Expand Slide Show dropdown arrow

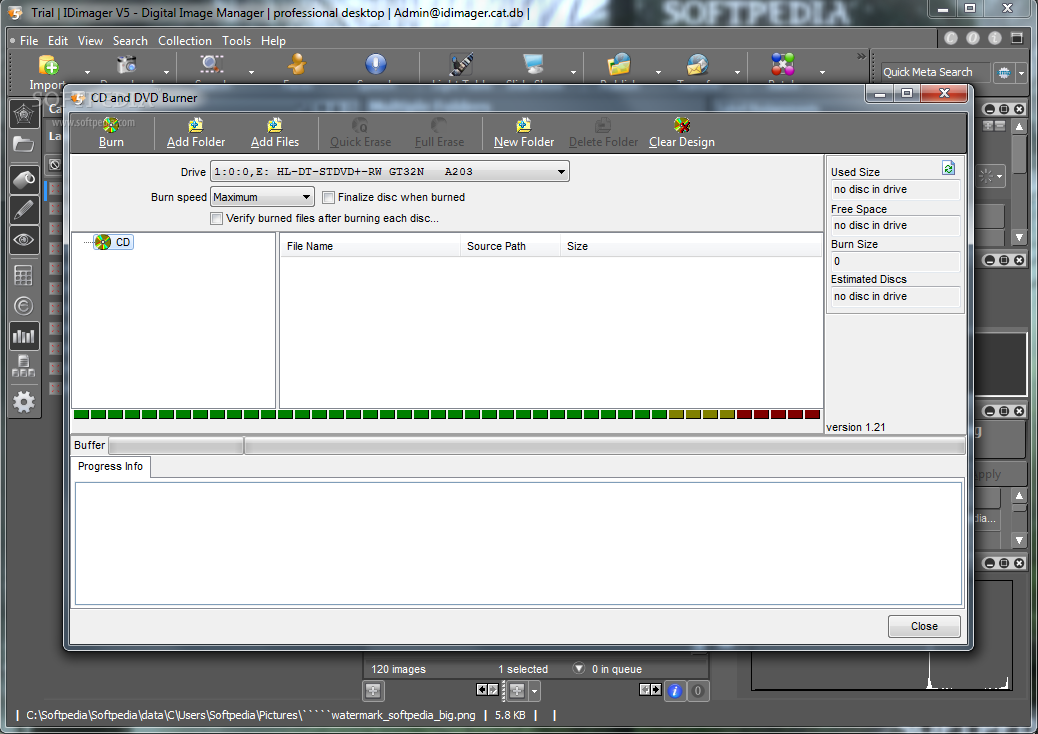click(573, 72)
